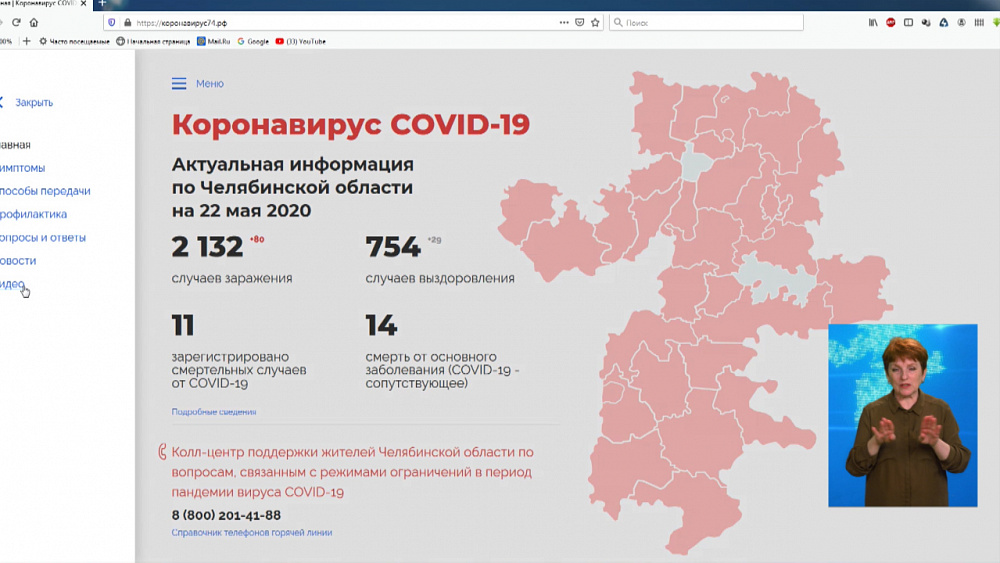The height and width of the screenshot is (563, 1000).
Task: Open the Firefox account avatar icon
Action: coord(961,22)
